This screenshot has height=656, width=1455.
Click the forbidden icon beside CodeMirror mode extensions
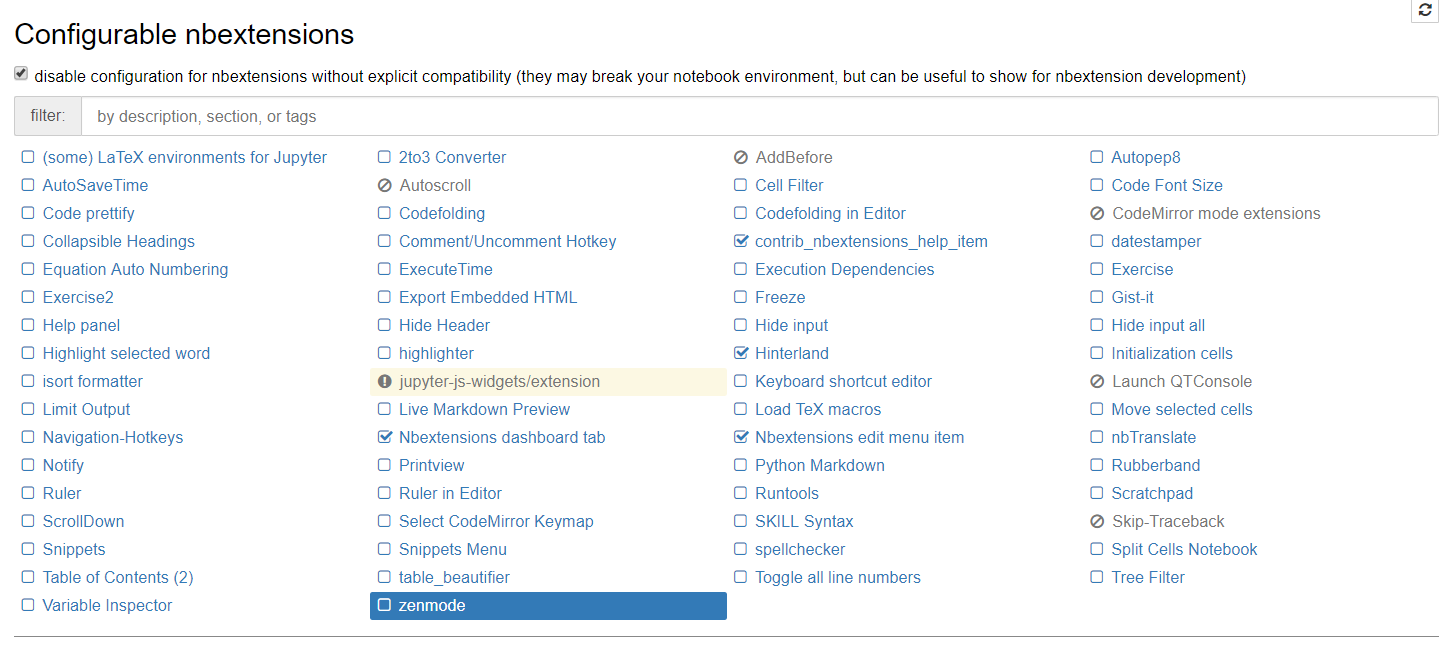click(1097, 214)
